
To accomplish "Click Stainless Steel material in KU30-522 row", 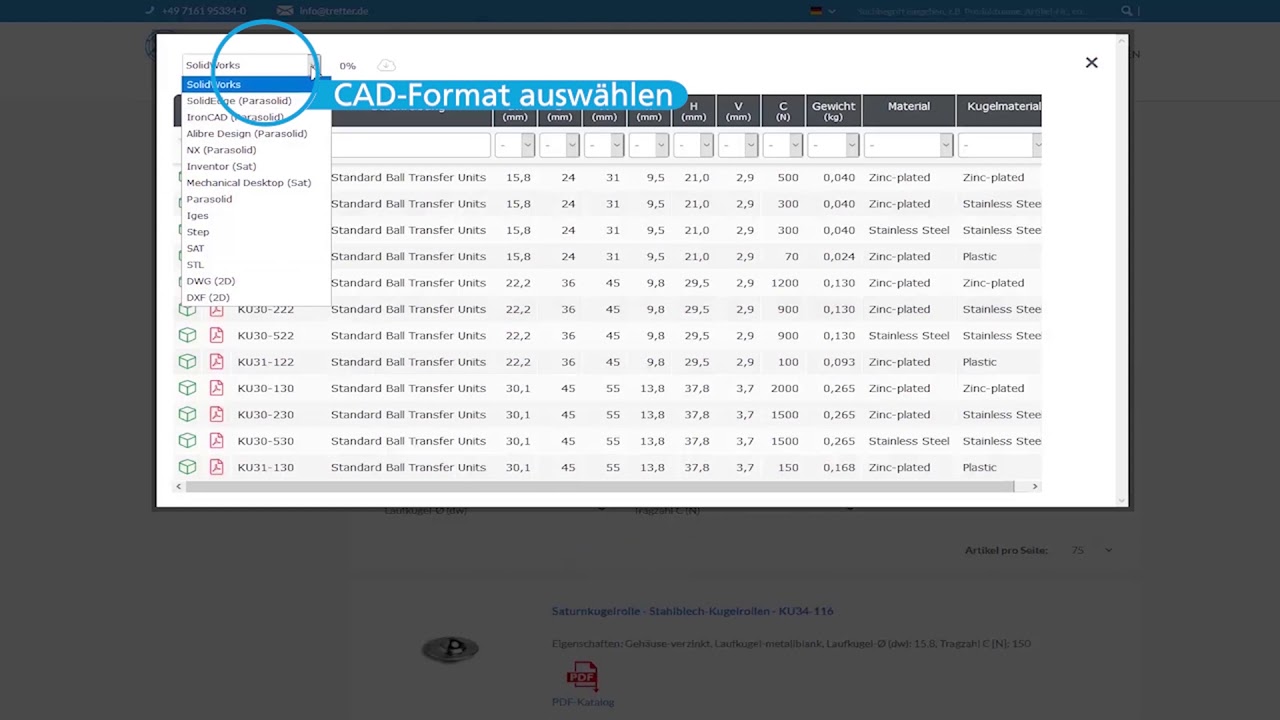I will (908, 335).
